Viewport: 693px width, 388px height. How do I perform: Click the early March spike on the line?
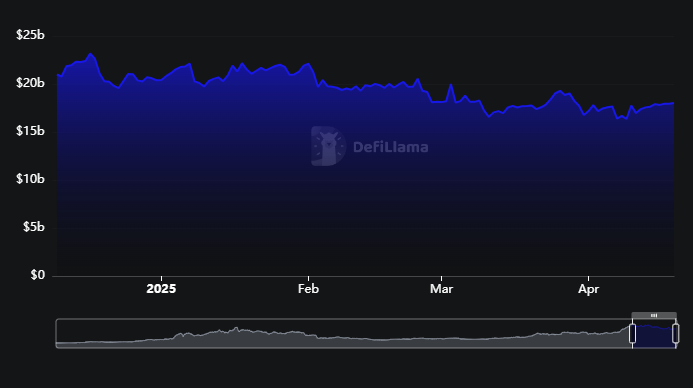coord(451,84)
